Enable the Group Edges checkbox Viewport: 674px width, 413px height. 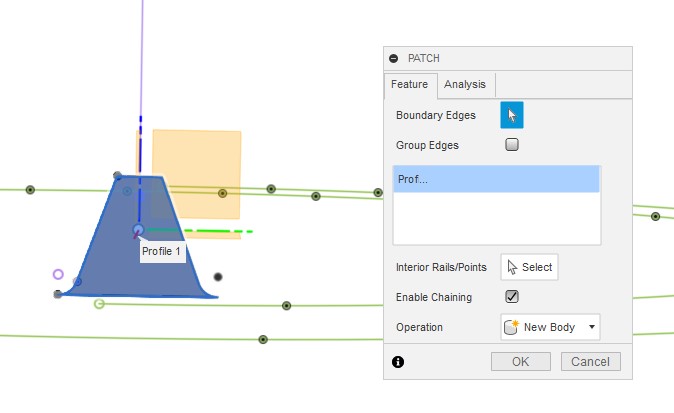point(512,144)
